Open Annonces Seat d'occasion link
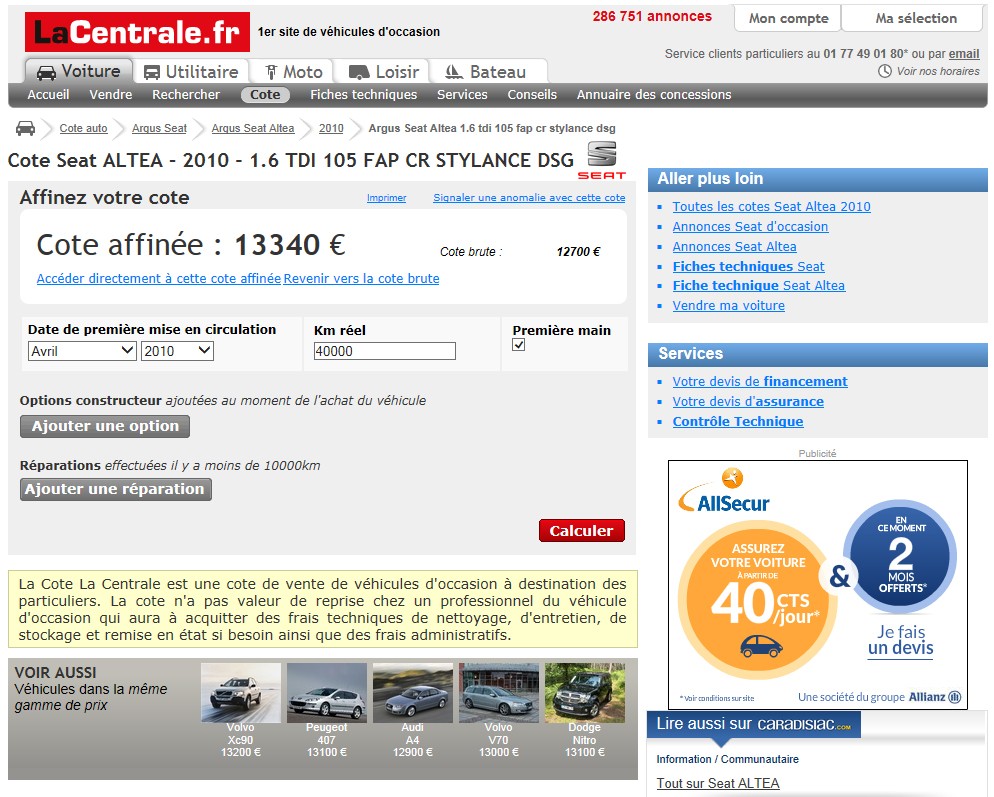Viewport: 994px width, 797px height. [750, 226]
